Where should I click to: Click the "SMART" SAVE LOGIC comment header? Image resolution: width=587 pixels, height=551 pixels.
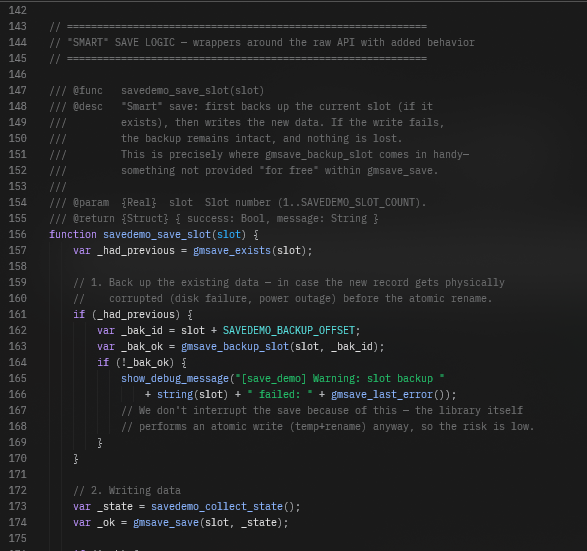tap(262, 42)
